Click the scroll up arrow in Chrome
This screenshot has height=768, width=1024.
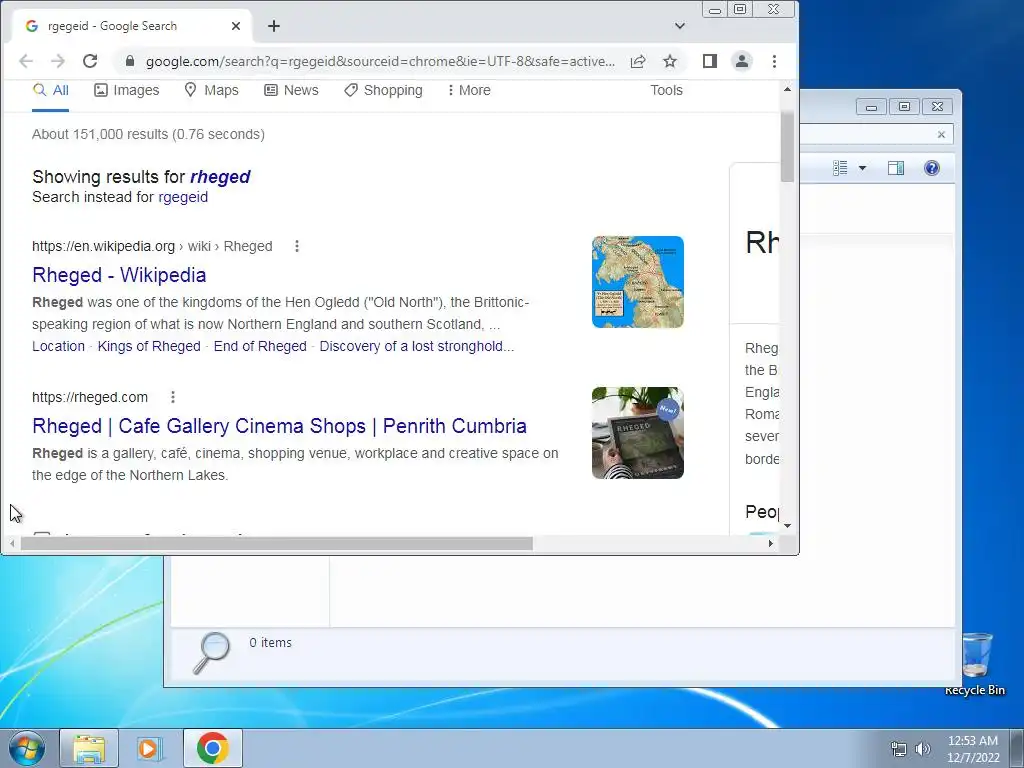[788, 89]
